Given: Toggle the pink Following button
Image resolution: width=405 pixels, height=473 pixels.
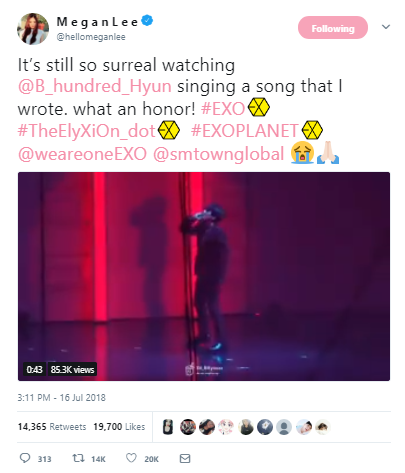Looking at the screenshot, I should 333,28.
